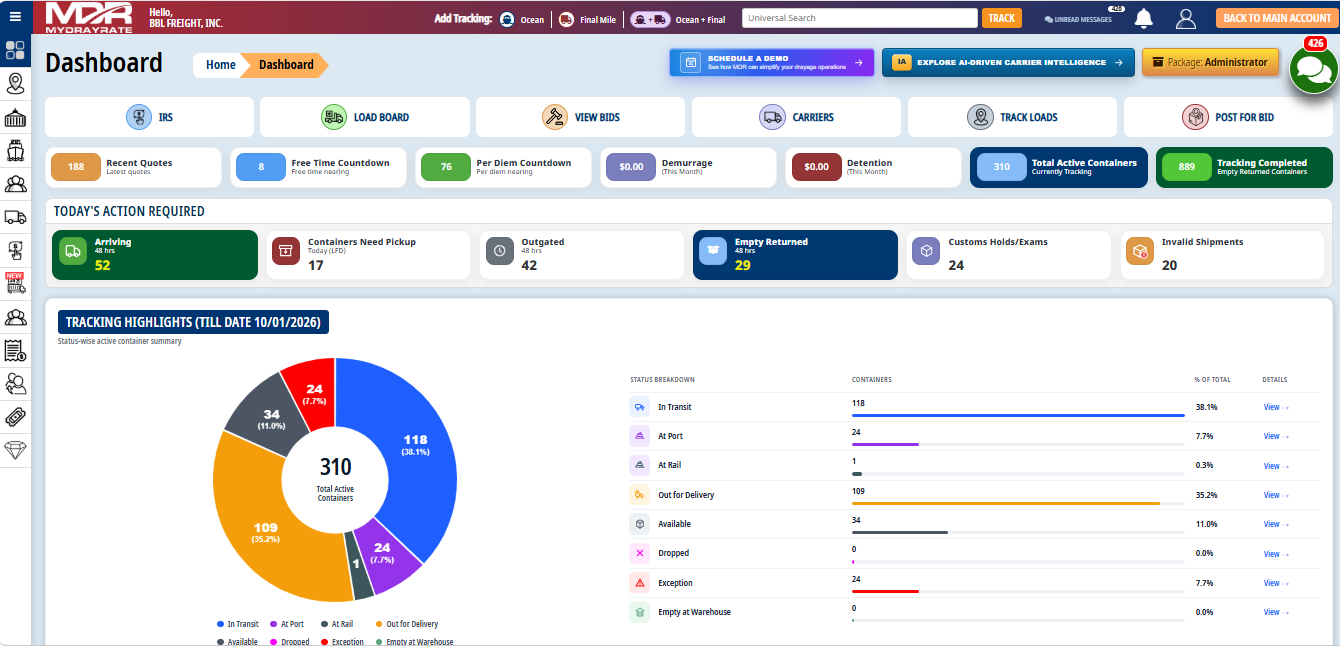The height and width of the screenshot is (646, 1340).
Task: Open Post For Bid
Action: pos(1228,117)
